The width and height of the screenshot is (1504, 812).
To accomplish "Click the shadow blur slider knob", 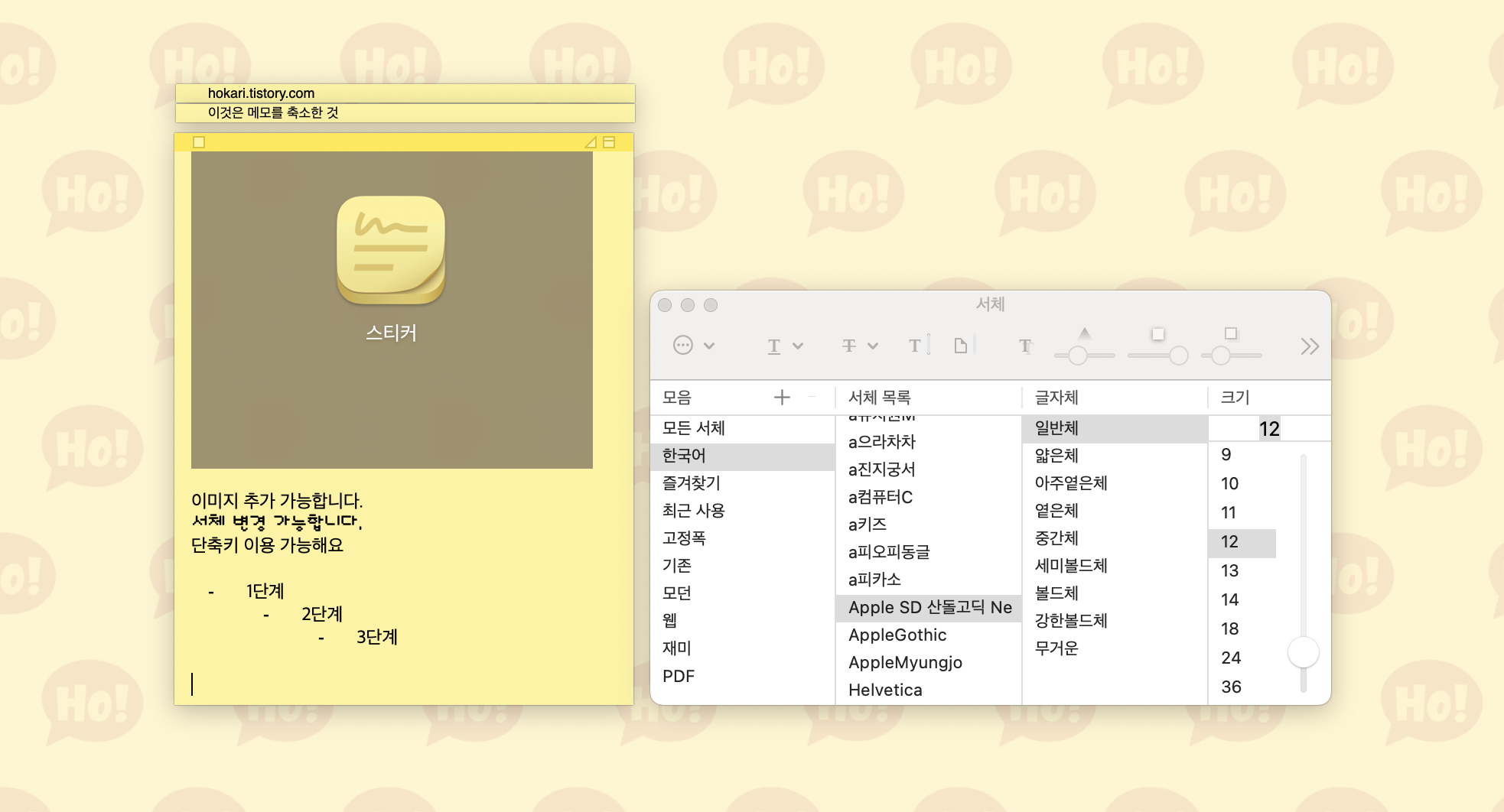I will [x=1179, y=356].
